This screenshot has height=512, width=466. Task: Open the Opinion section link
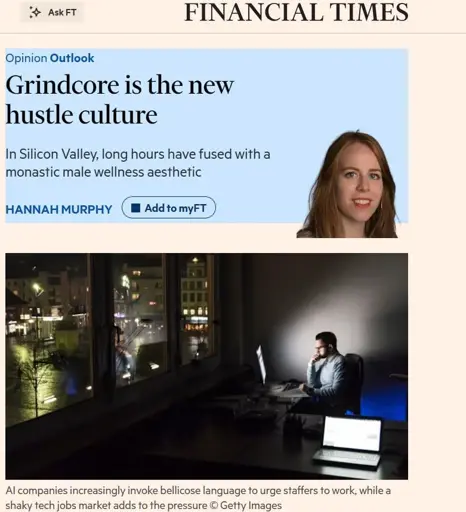pos(26,58)
